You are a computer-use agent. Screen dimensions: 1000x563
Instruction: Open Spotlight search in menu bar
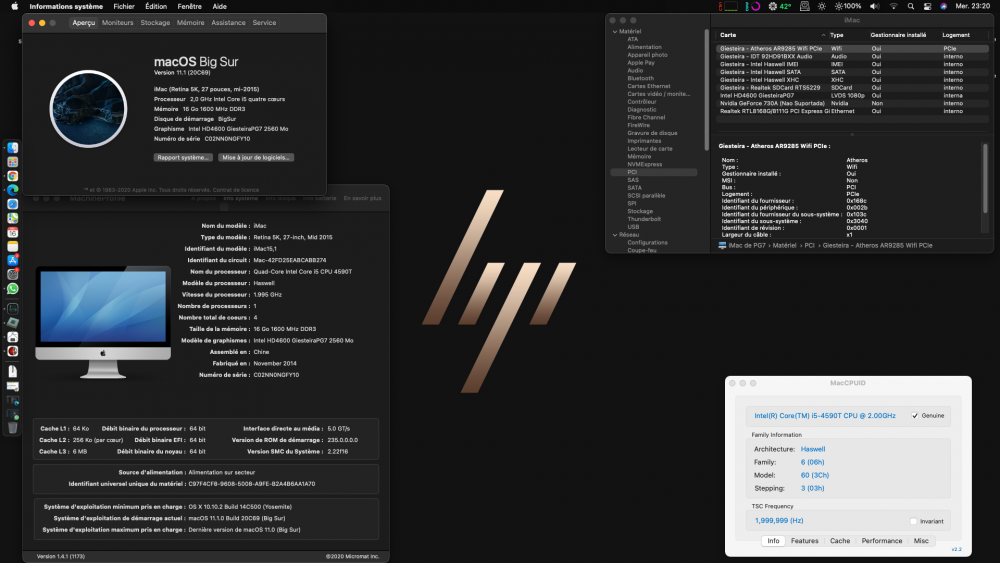coord(911,6)
